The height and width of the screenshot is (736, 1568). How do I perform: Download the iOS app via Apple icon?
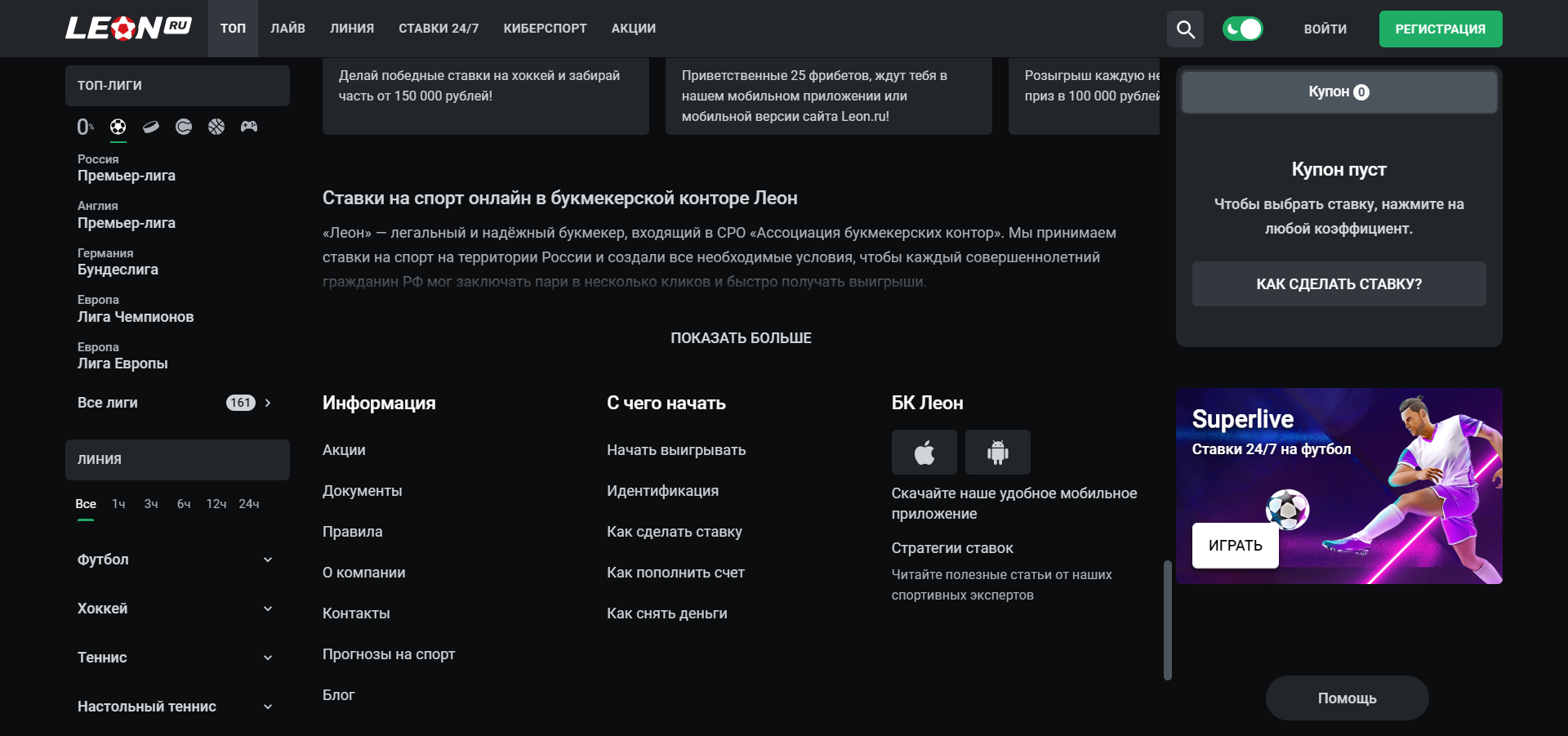click(x=924, y=452)
